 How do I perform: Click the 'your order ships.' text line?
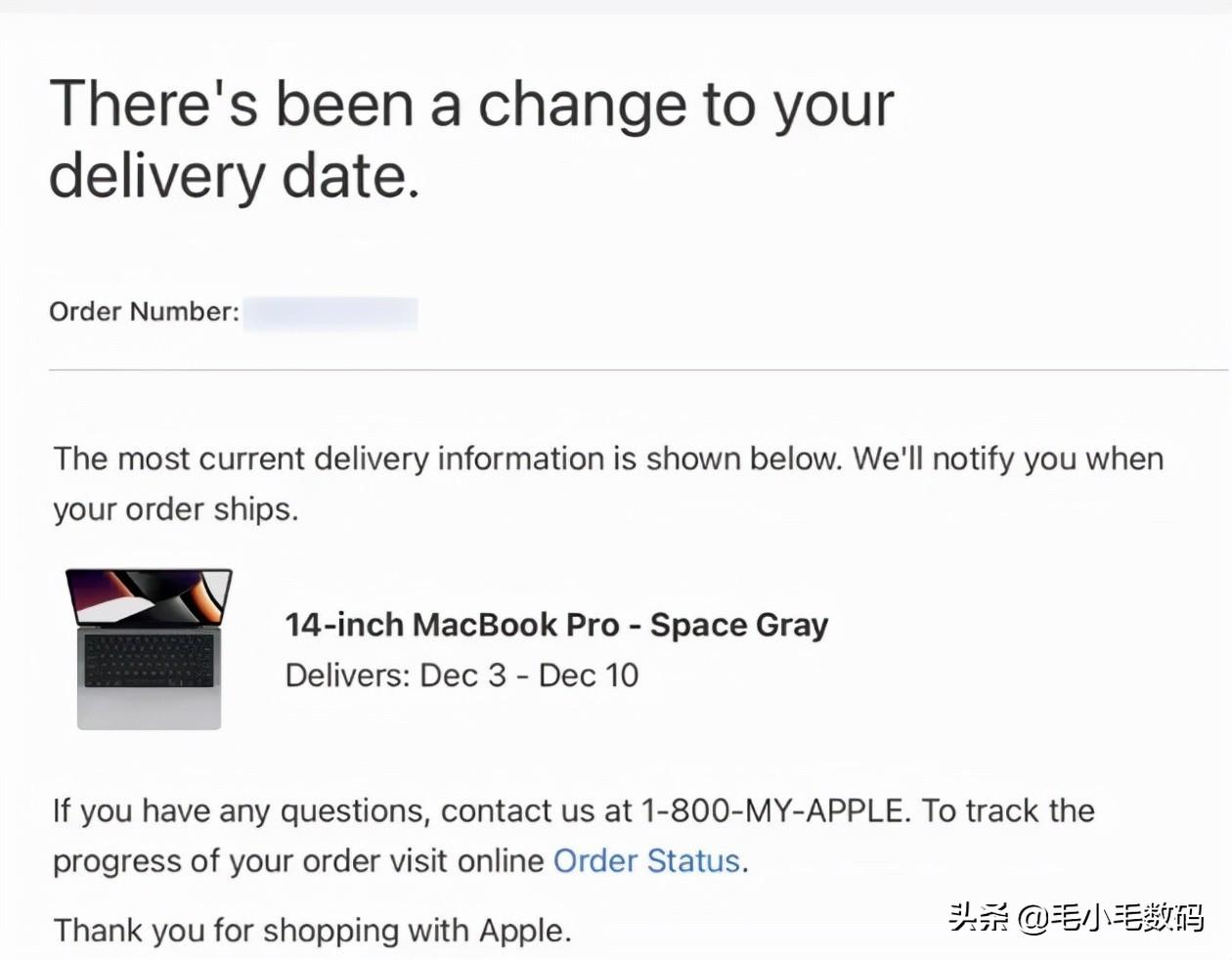[x=175, y=509]
